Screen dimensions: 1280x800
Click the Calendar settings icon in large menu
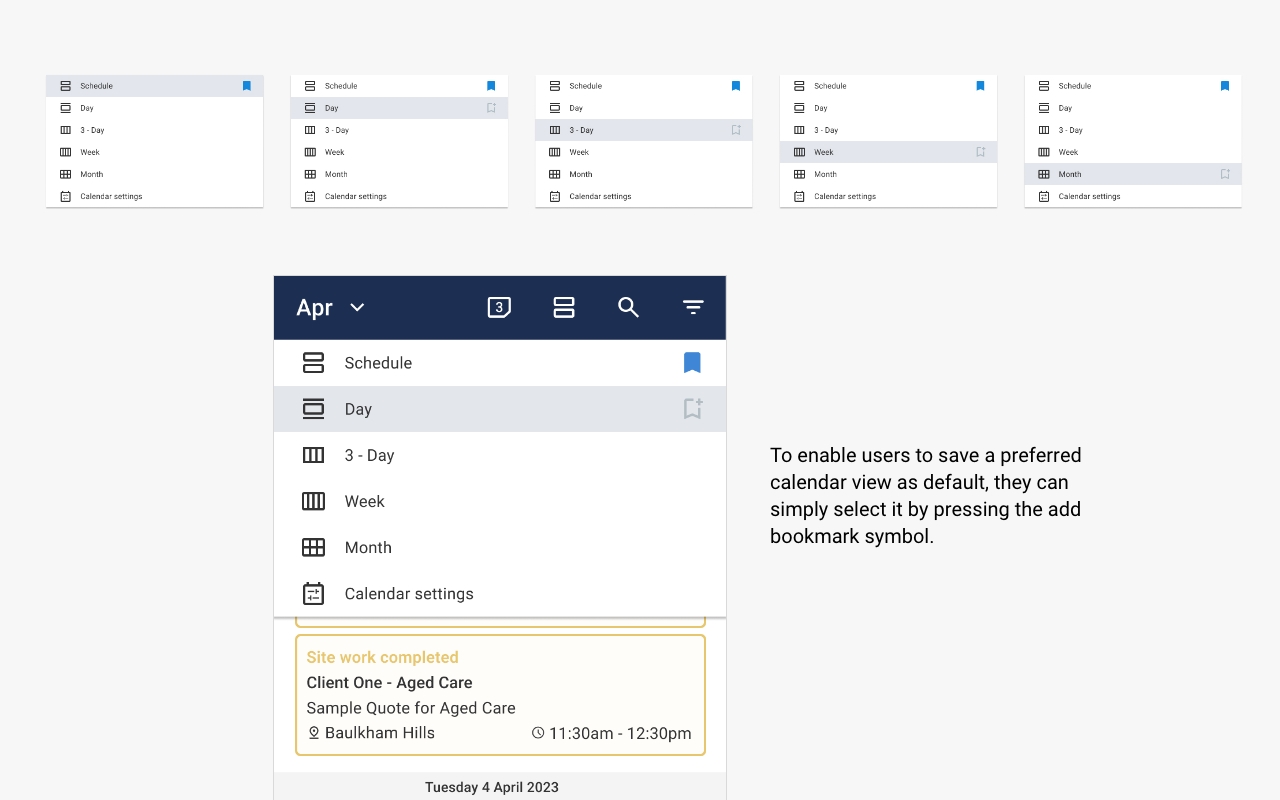click(x=313, y=594)
